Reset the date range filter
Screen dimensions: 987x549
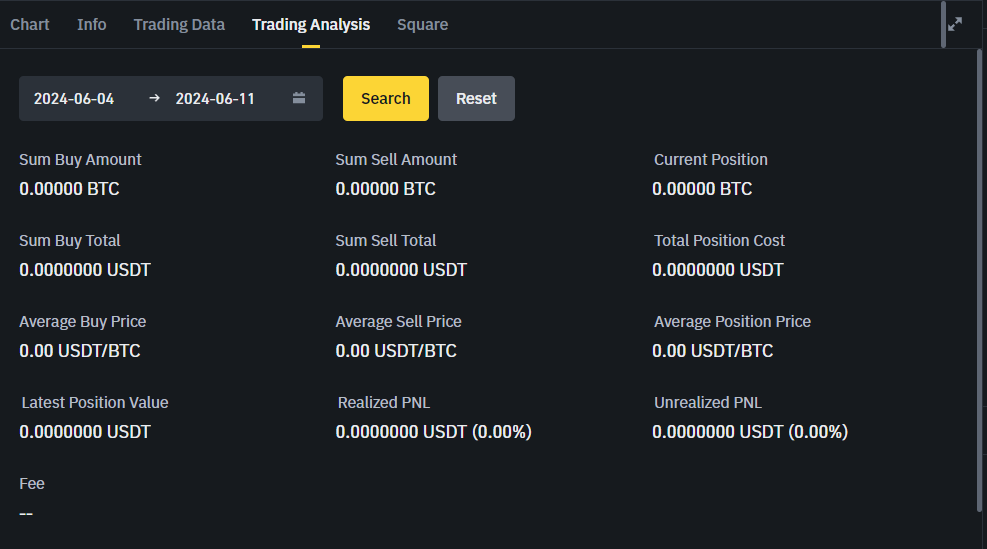tap(477, 98)
